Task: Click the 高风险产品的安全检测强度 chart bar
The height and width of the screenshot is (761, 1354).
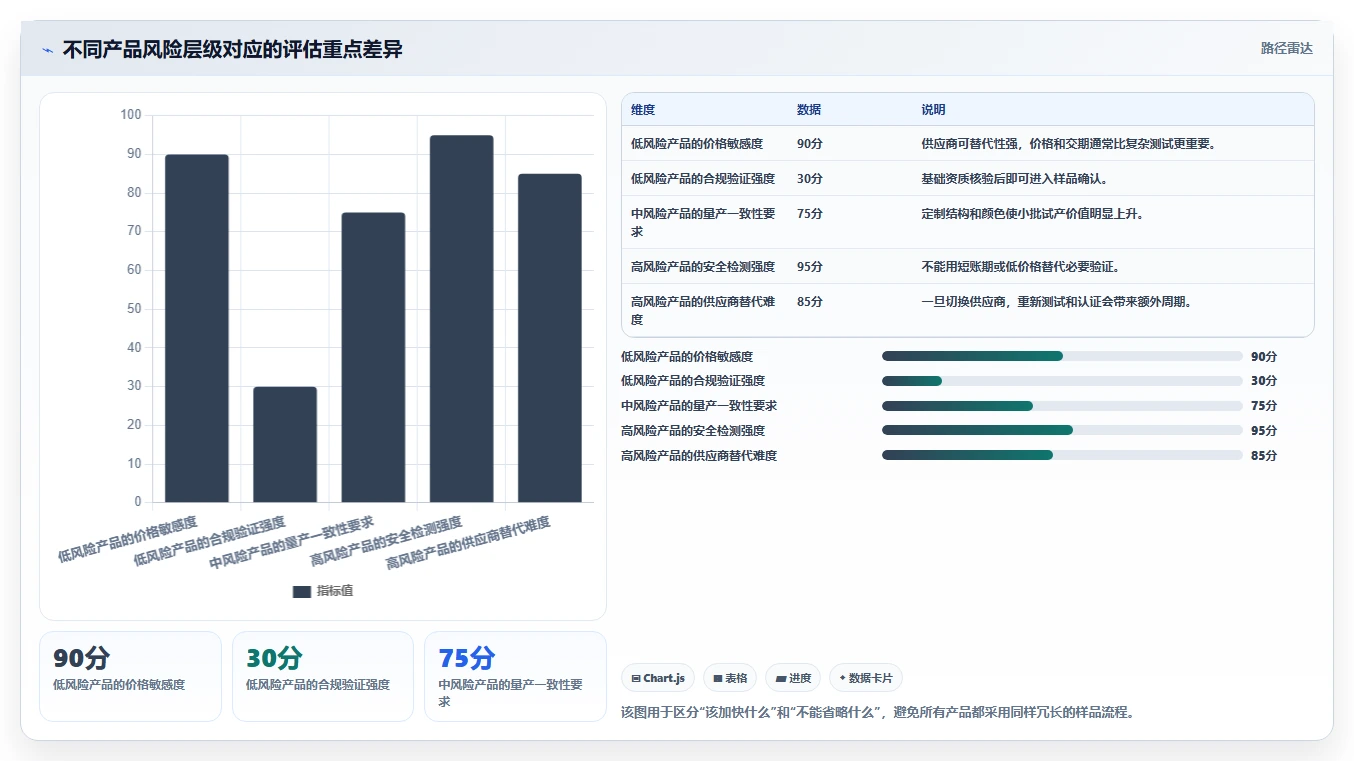Action: 462,318
